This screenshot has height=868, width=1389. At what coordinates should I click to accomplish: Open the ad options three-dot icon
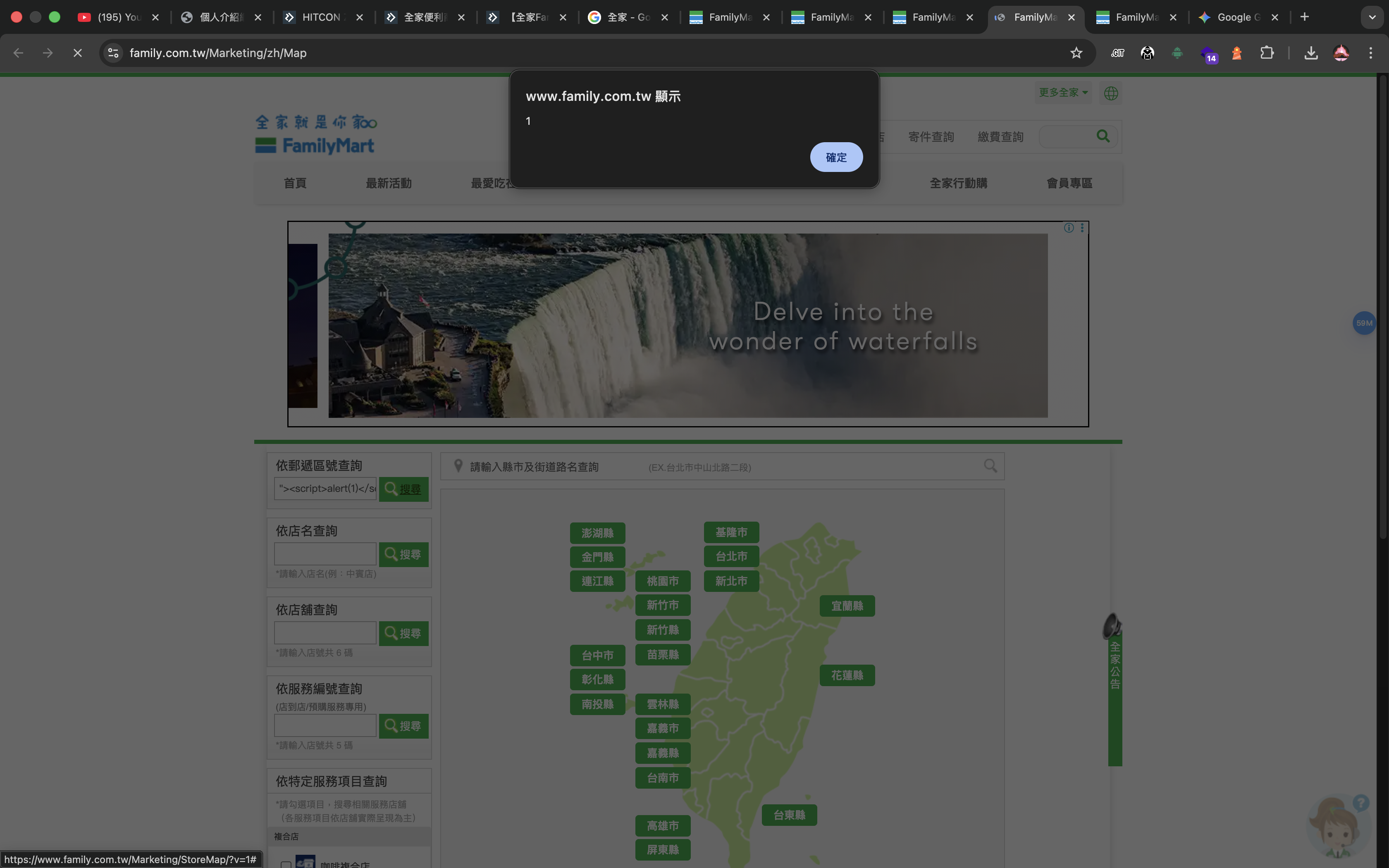point(1082,228)
